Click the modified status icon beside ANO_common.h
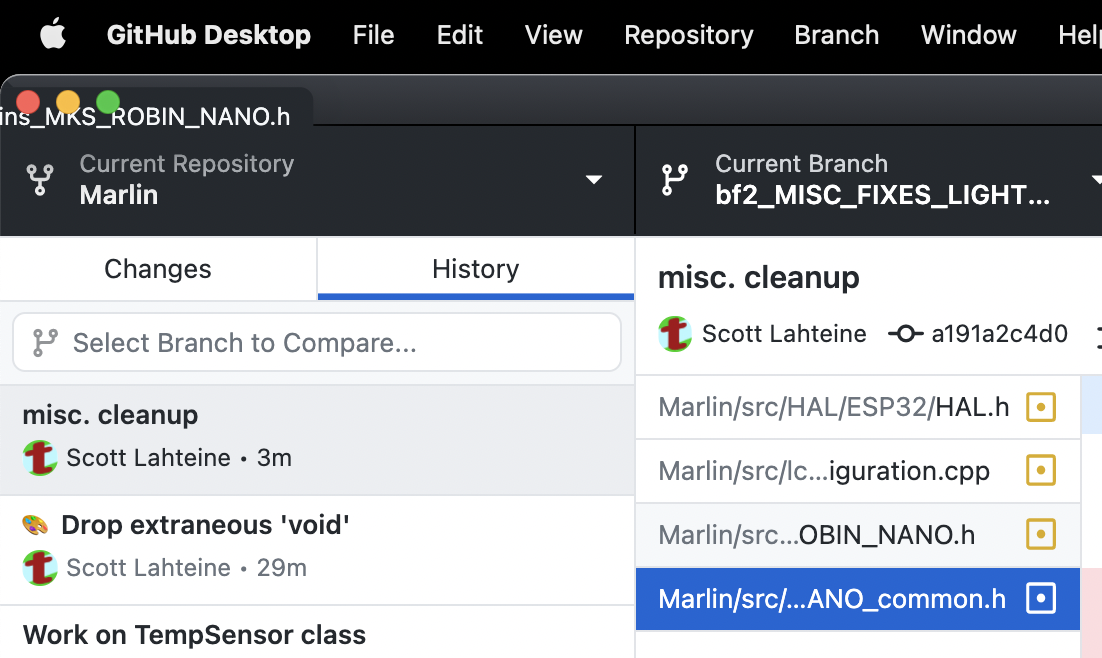 tap(1041, 599)
